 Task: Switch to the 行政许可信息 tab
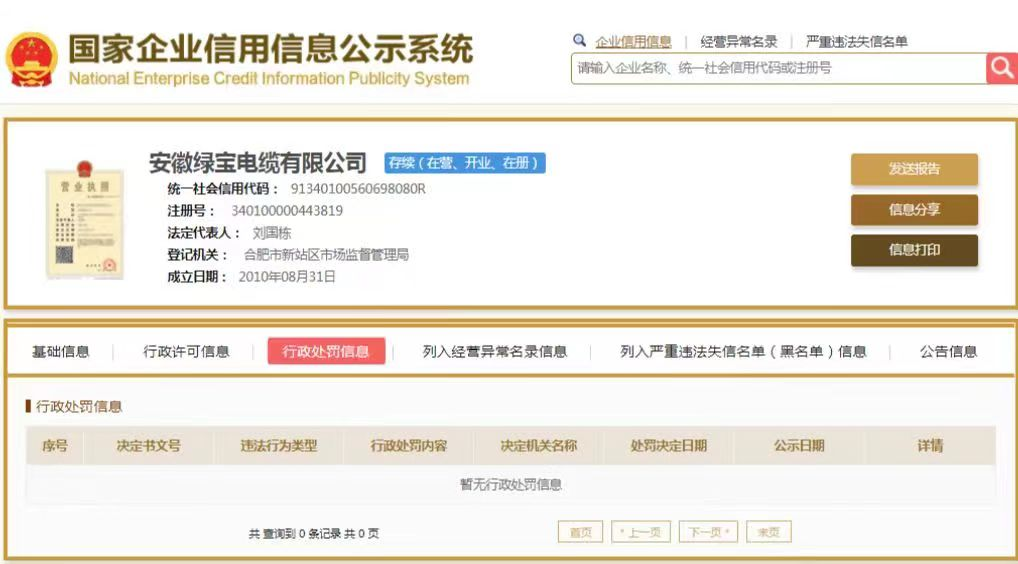tap(186, 352)
